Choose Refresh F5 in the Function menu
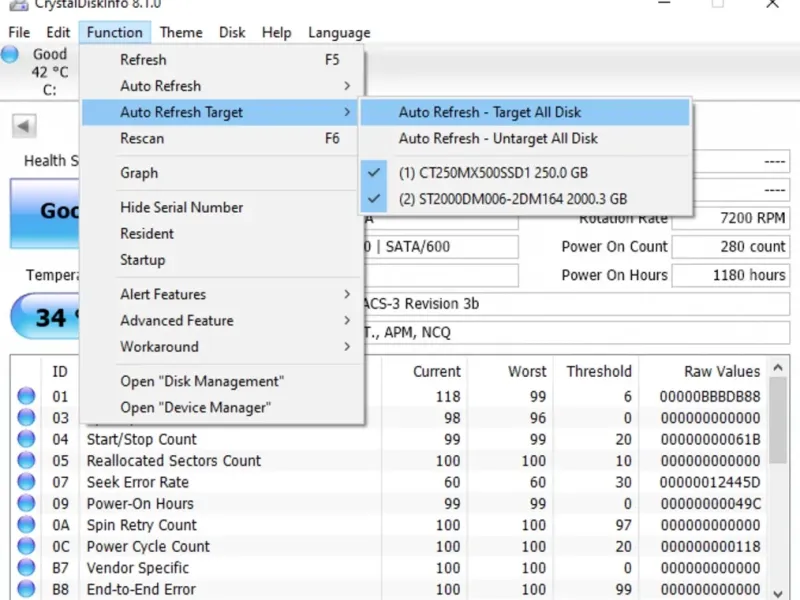800x600 pixels. (x=221, y=60)
